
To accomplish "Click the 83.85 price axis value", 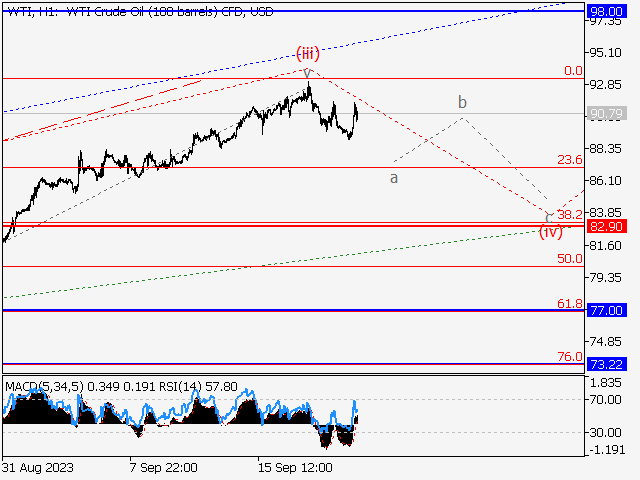I will point(605,213).
